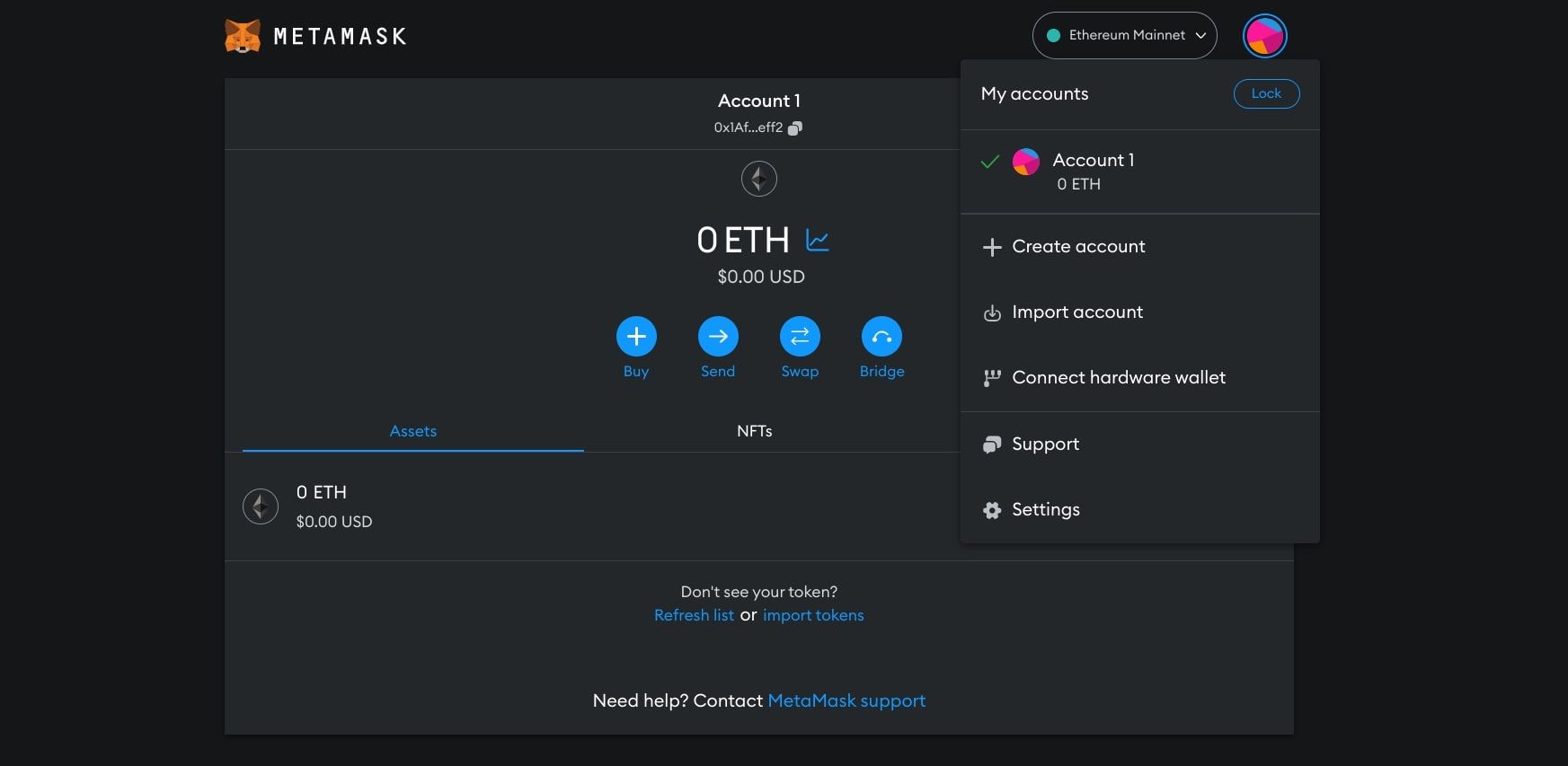
Task: Click the hardware wallet USB icon
Action: 992,378
